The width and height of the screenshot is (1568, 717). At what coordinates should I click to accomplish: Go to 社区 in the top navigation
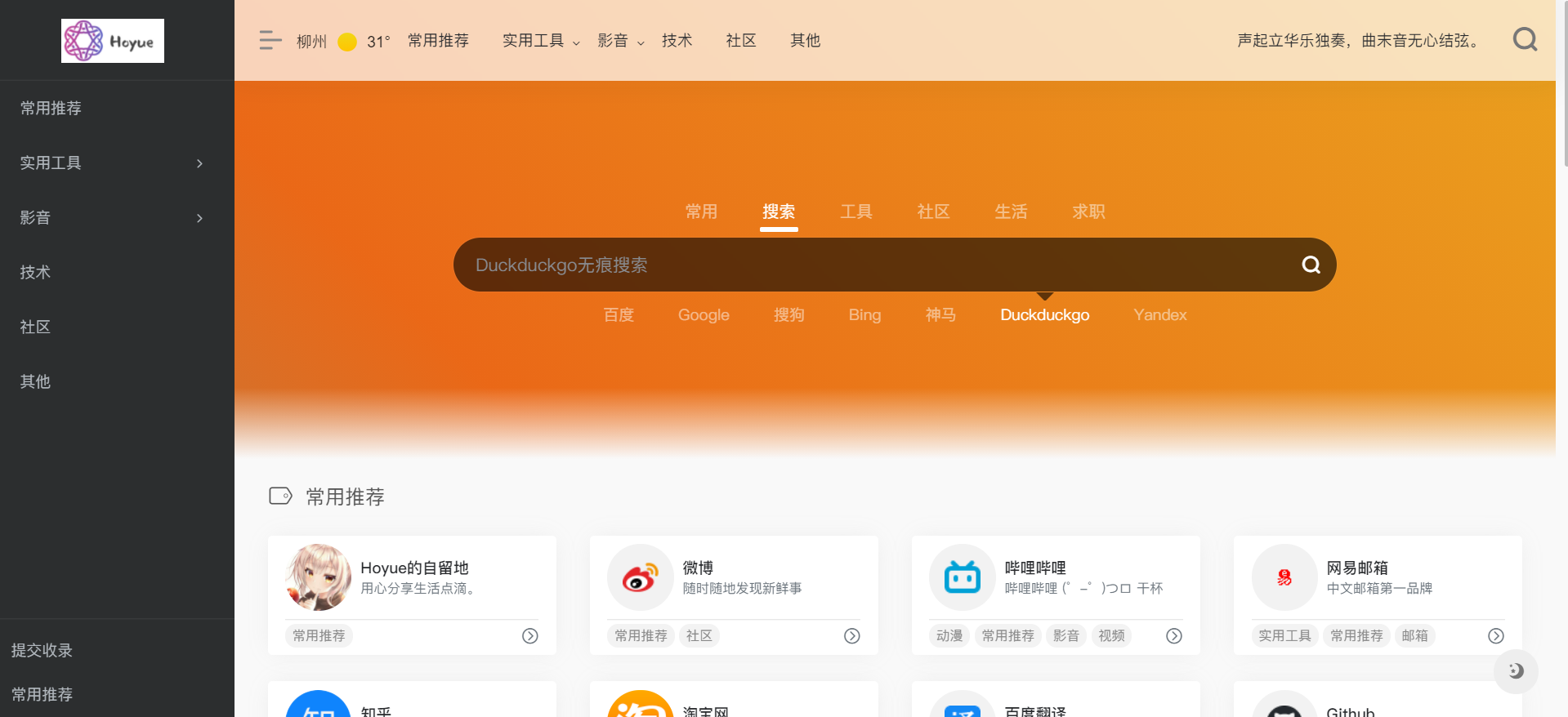click(741, 41)
